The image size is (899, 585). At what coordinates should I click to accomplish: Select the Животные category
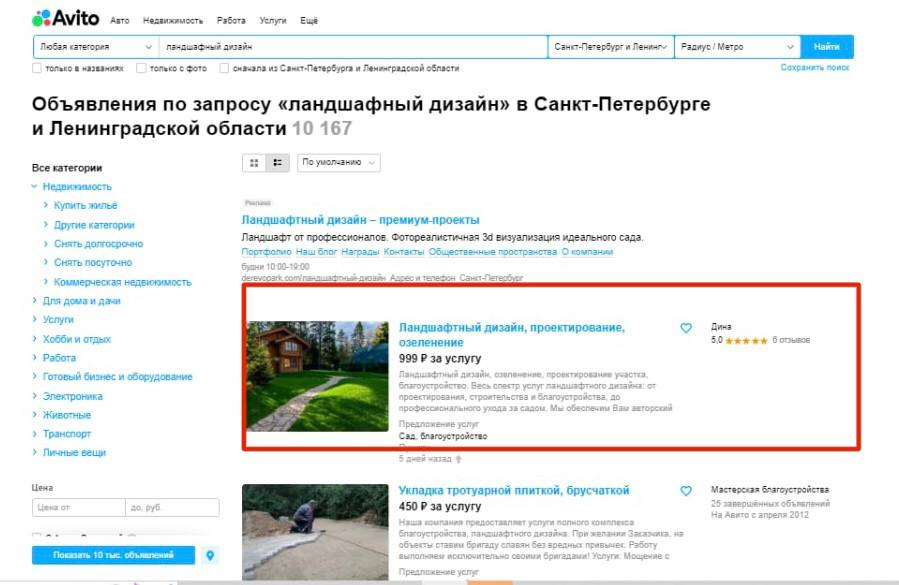[67, 415]
